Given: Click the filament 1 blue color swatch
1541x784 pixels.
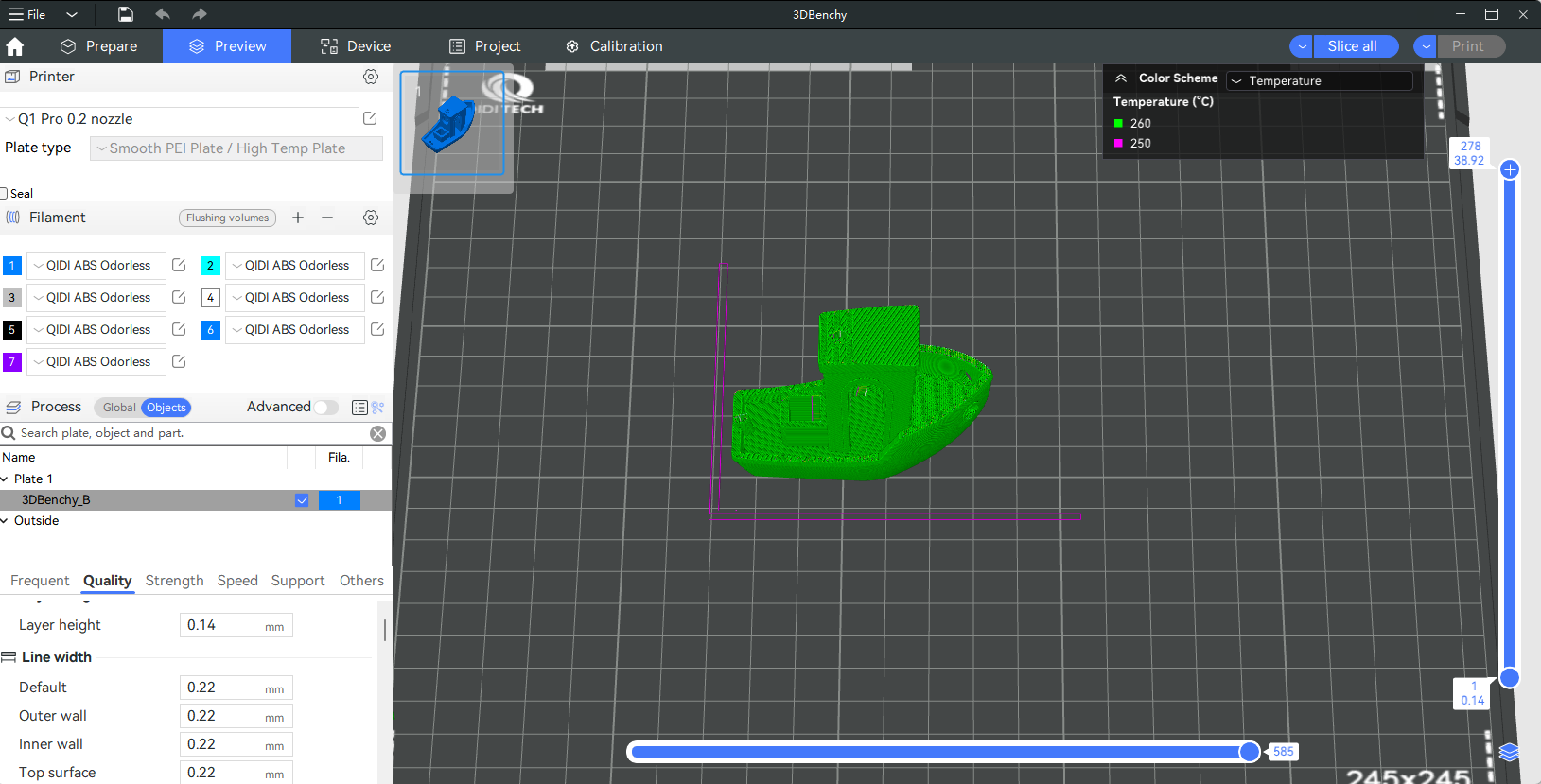Looking at the screenshot, I should point(12,266).
